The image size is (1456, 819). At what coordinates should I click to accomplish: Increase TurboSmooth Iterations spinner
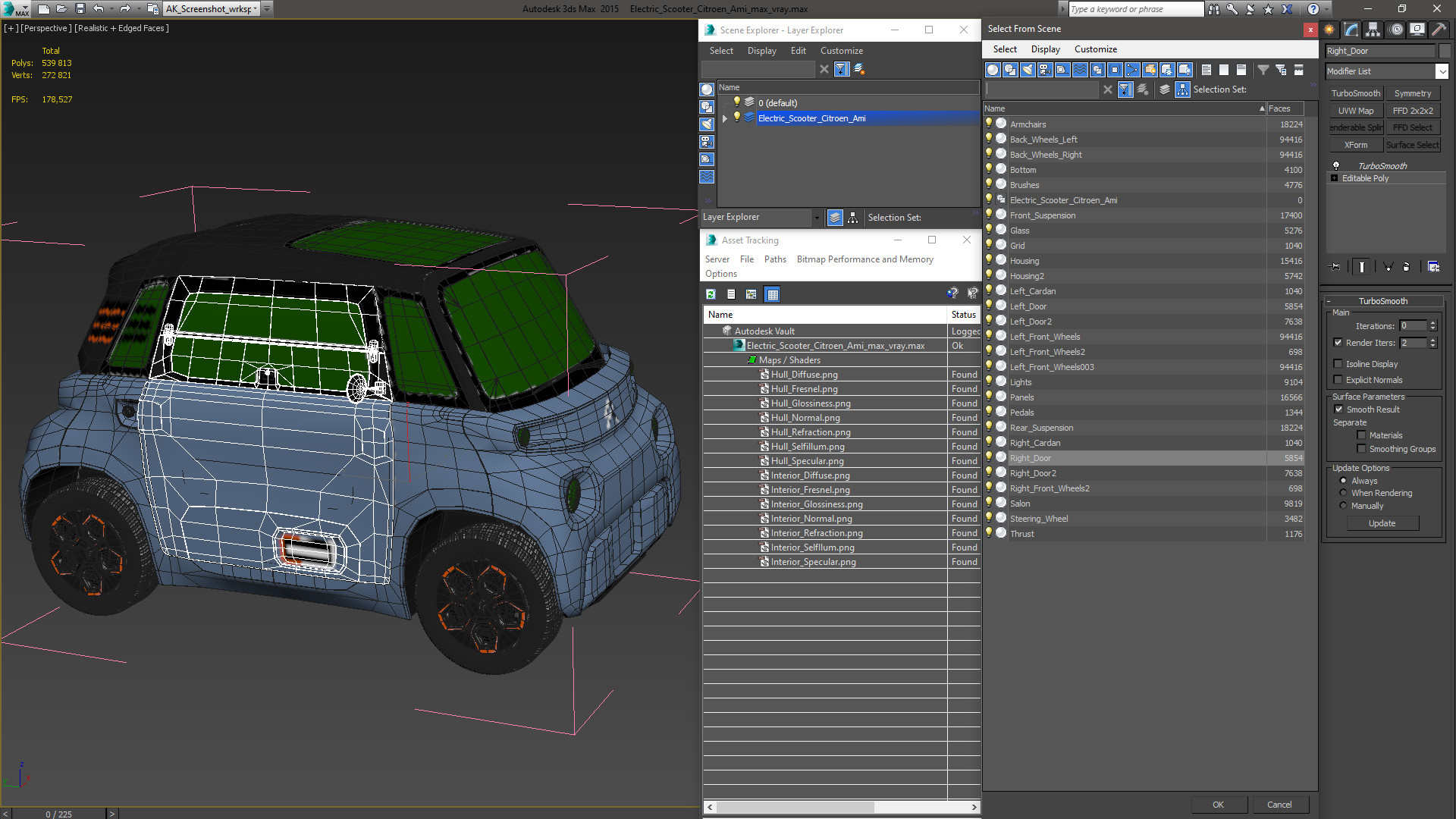pyautogui.click(x=1432, y=323)
